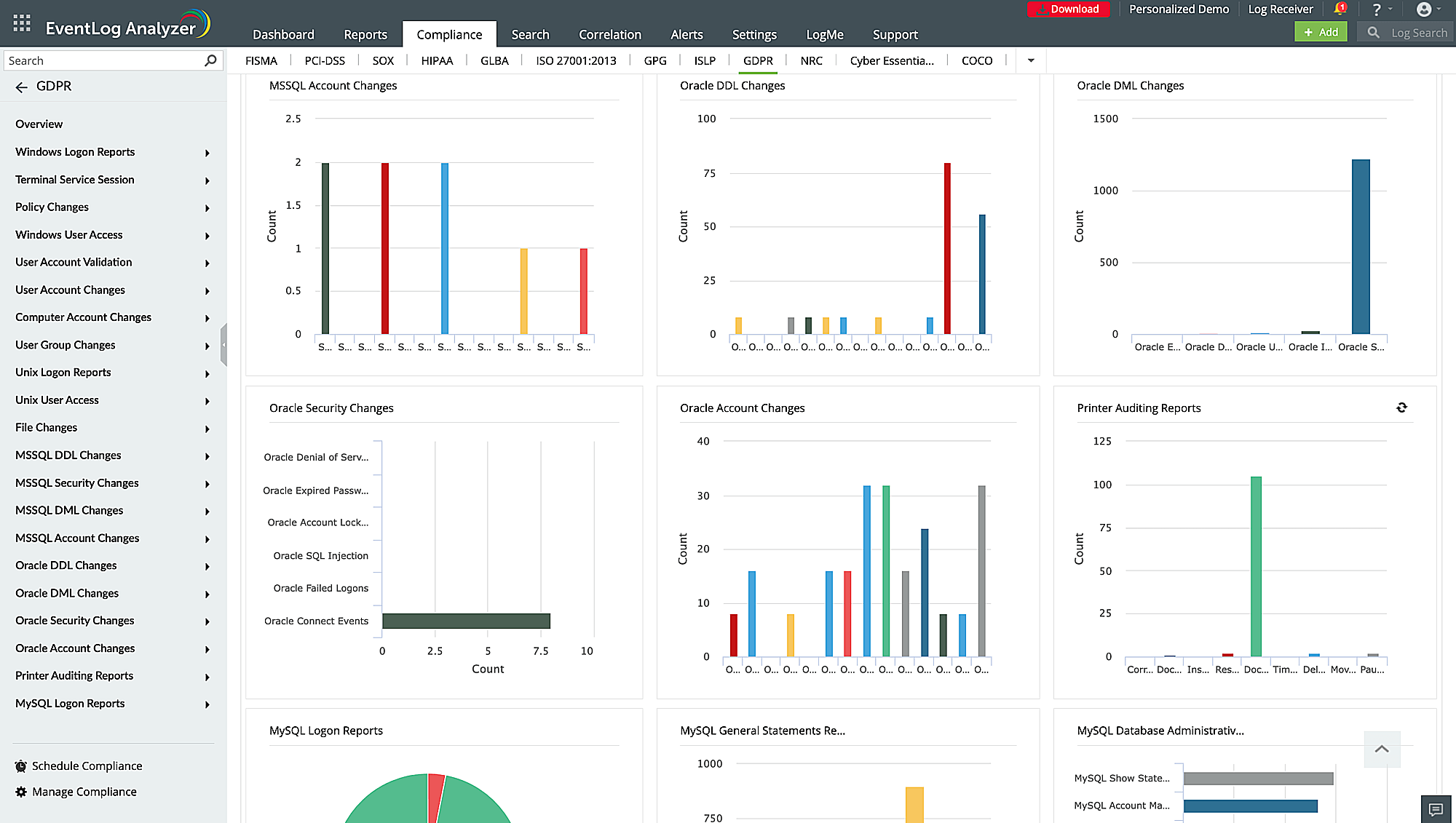Click the scroll-to-top chevron button
1456x823 pixels.
[1381, 749]
